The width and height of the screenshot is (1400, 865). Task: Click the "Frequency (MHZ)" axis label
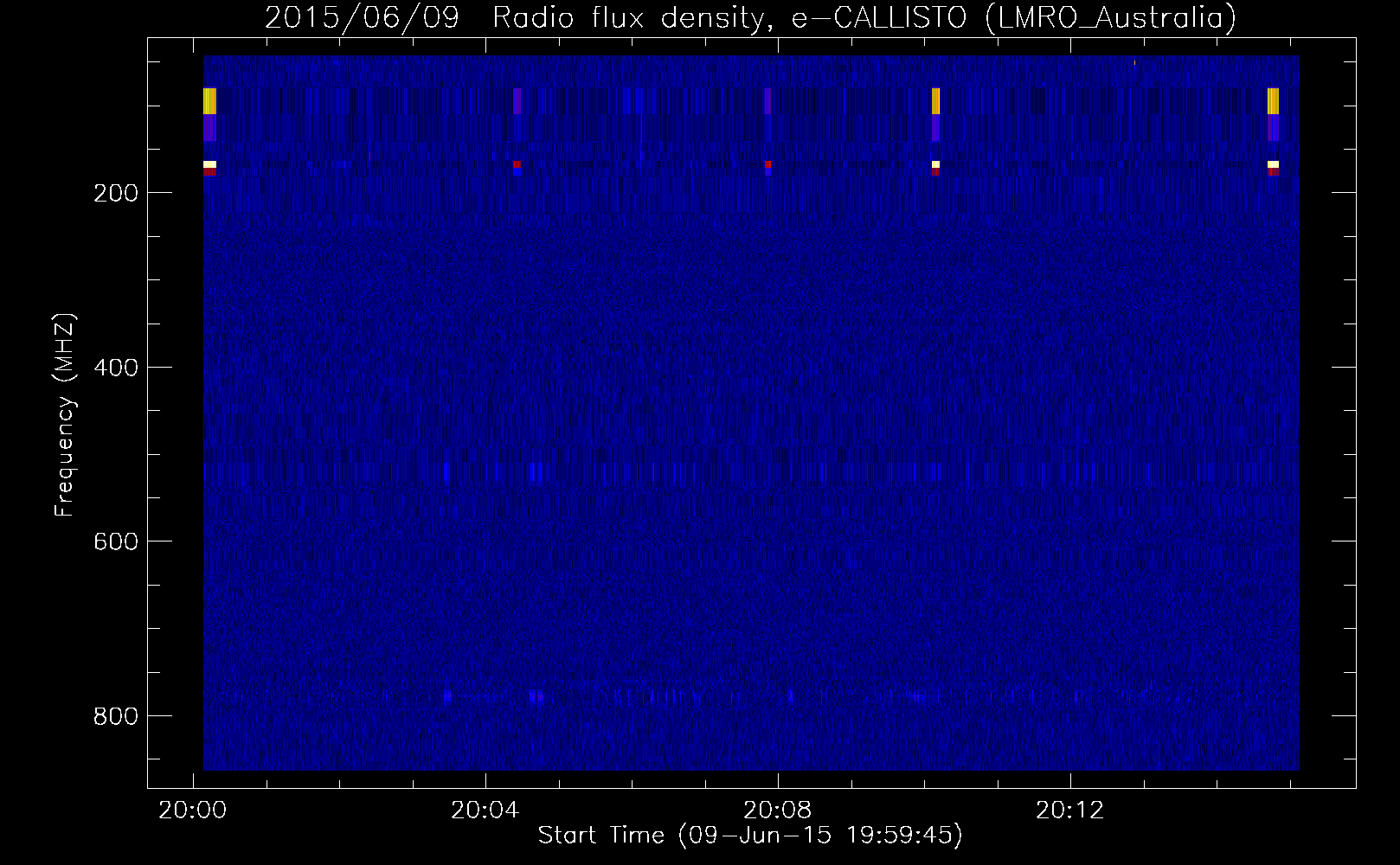[x=65, y=415]
